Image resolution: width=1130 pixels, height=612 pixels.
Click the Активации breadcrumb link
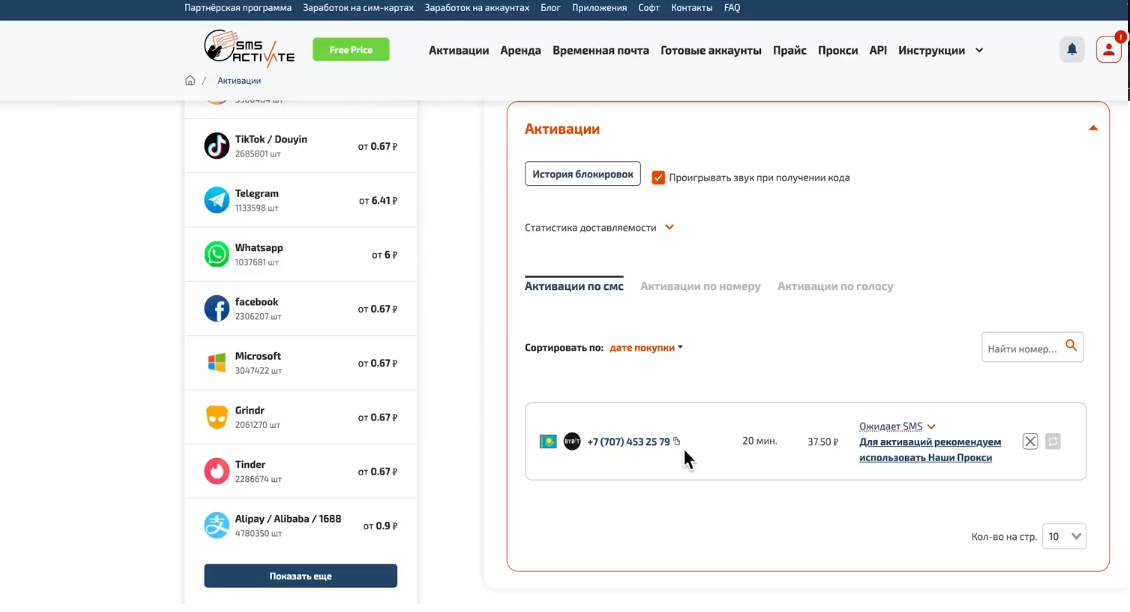click(239, 81)
